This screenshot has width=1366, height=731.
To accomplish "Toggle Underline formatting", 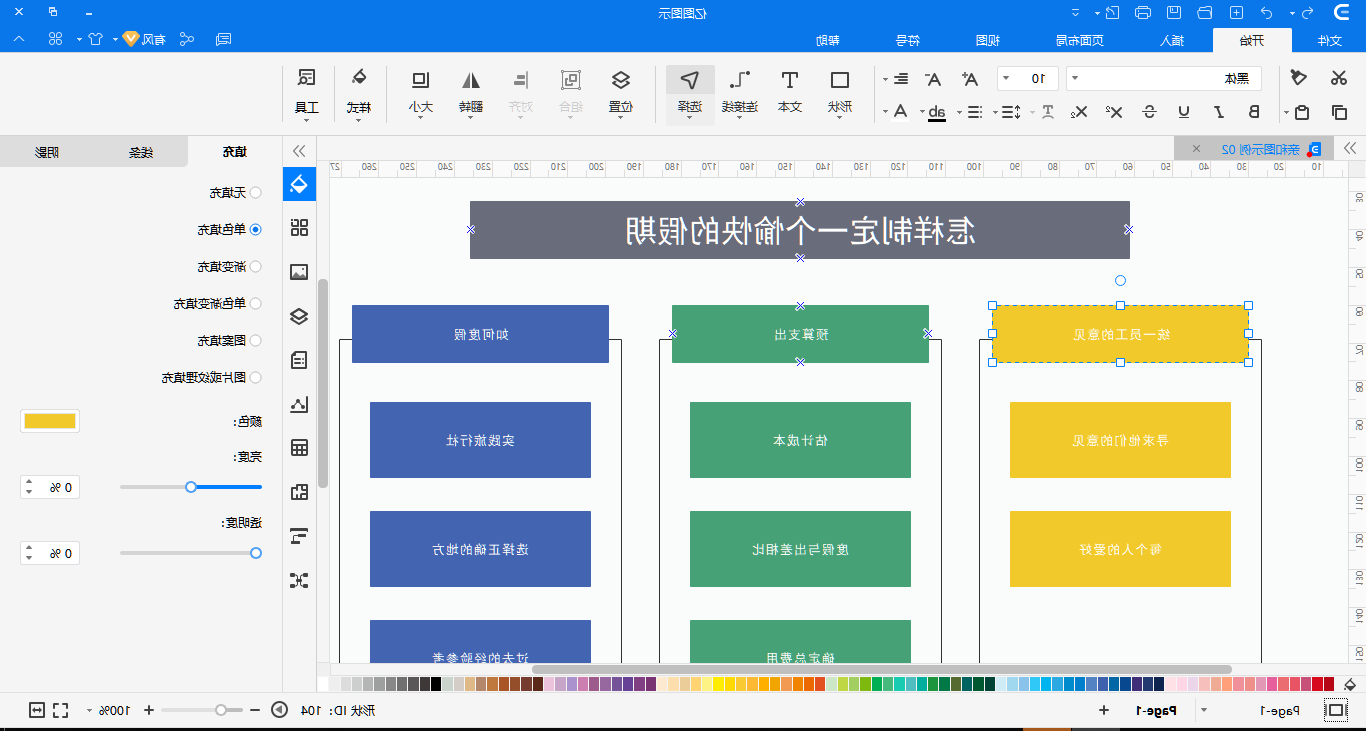I will tap(1184, 112).
